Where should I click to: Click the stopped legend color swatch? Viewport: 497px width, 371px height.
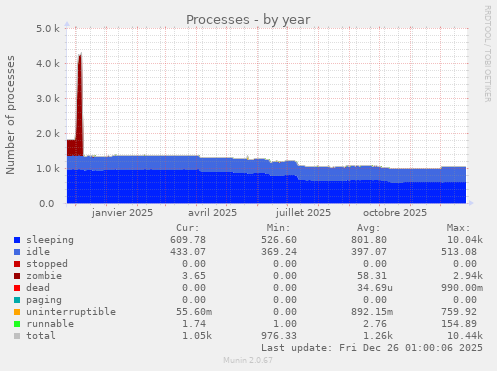[17, 264]
